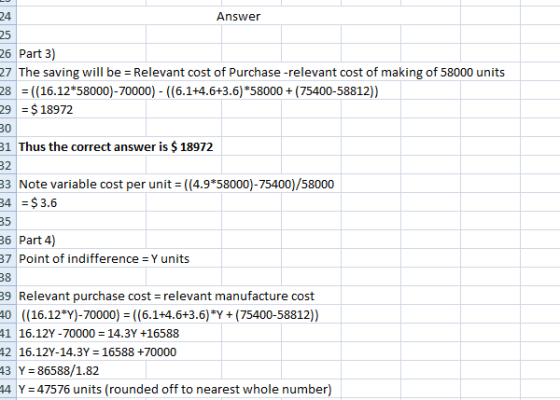Select the 'Y = 86588/1.82' cell
Viewport: 560px width, 400px height.
click(x=59, y=371)
